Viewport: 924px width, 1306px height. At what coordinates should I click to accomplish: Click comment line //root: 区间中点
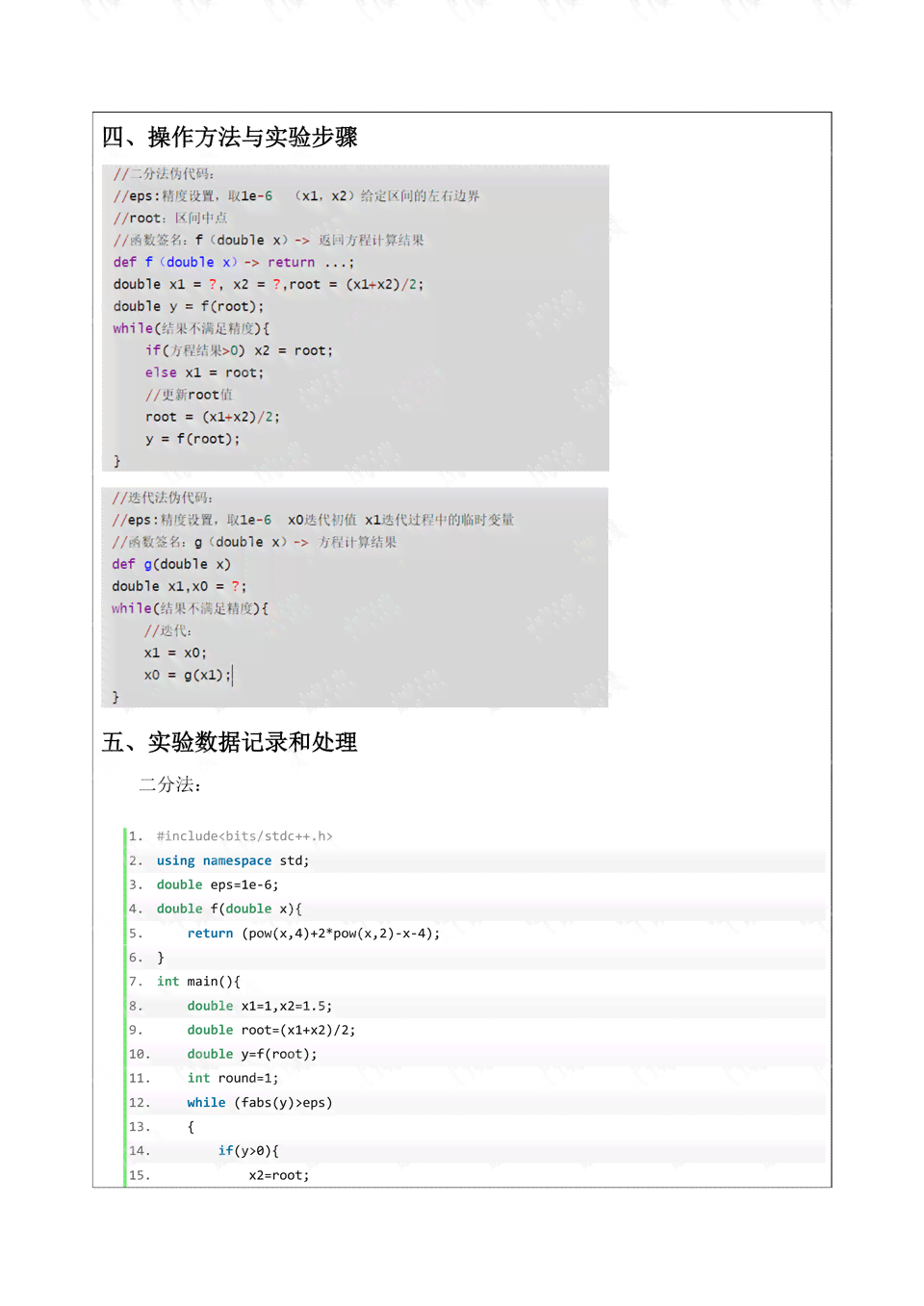(170, 218)
